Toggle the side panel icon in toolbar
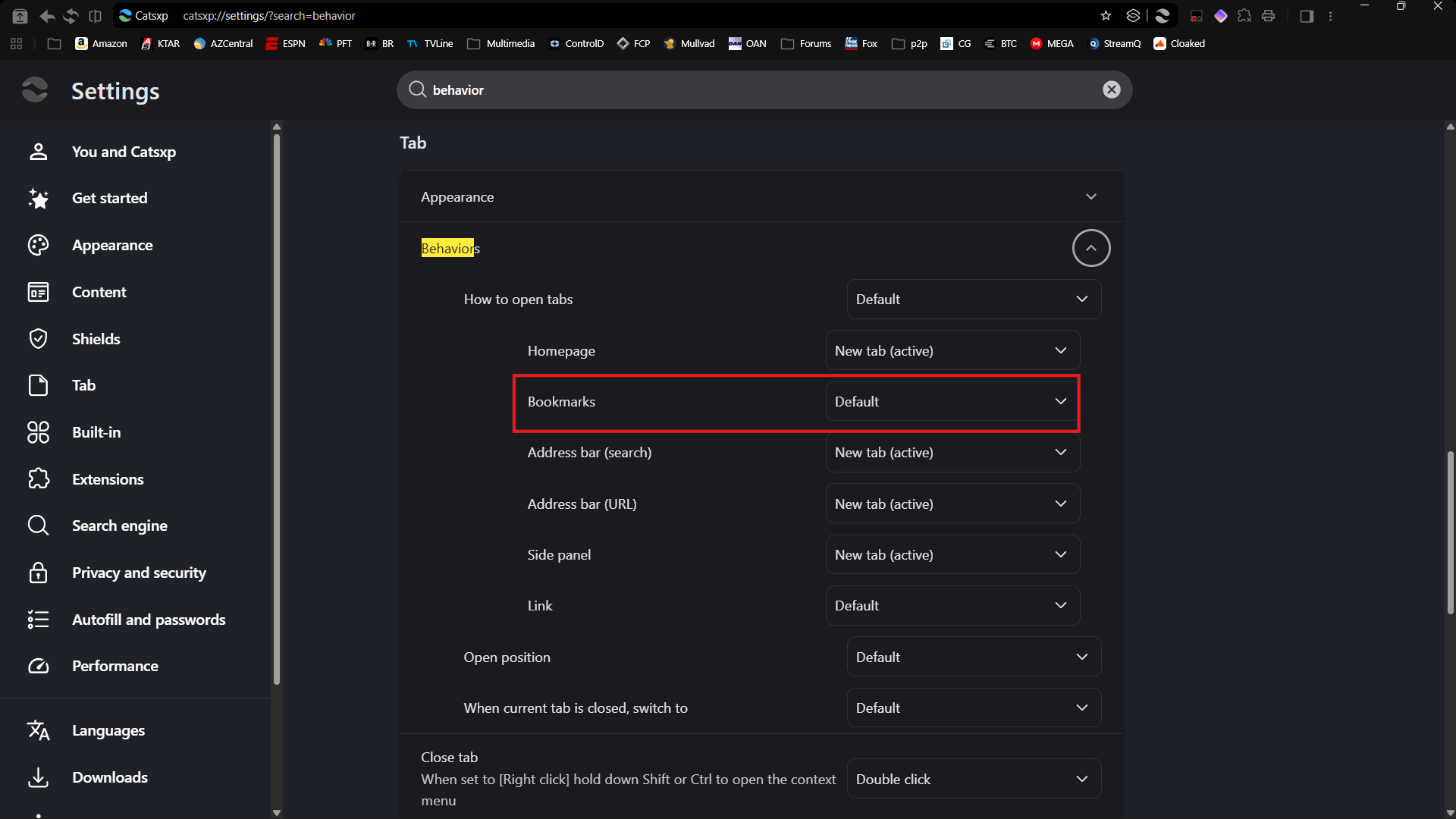 1307,16
